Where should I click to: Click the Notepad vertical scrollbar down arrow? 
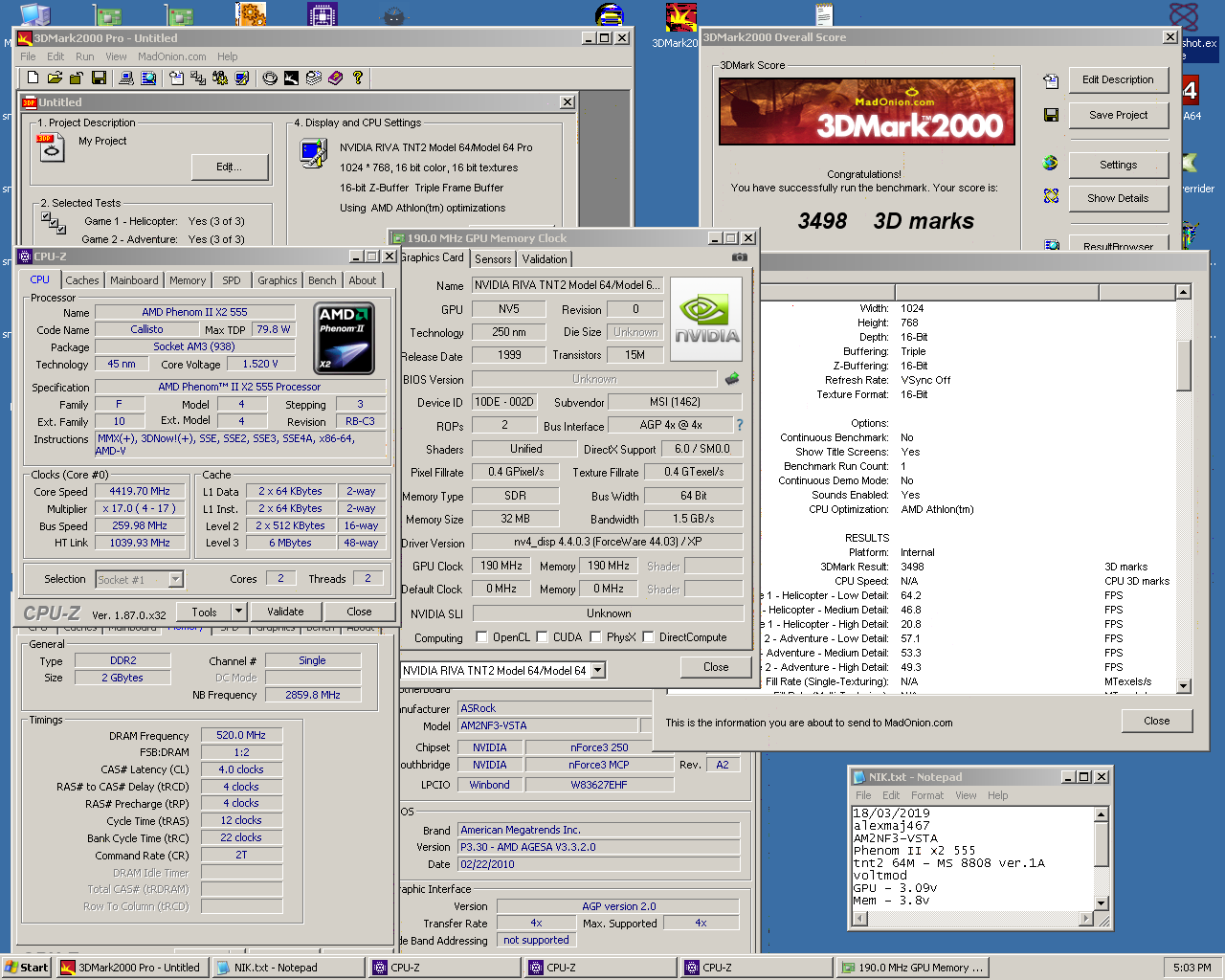click(1101, 902)
